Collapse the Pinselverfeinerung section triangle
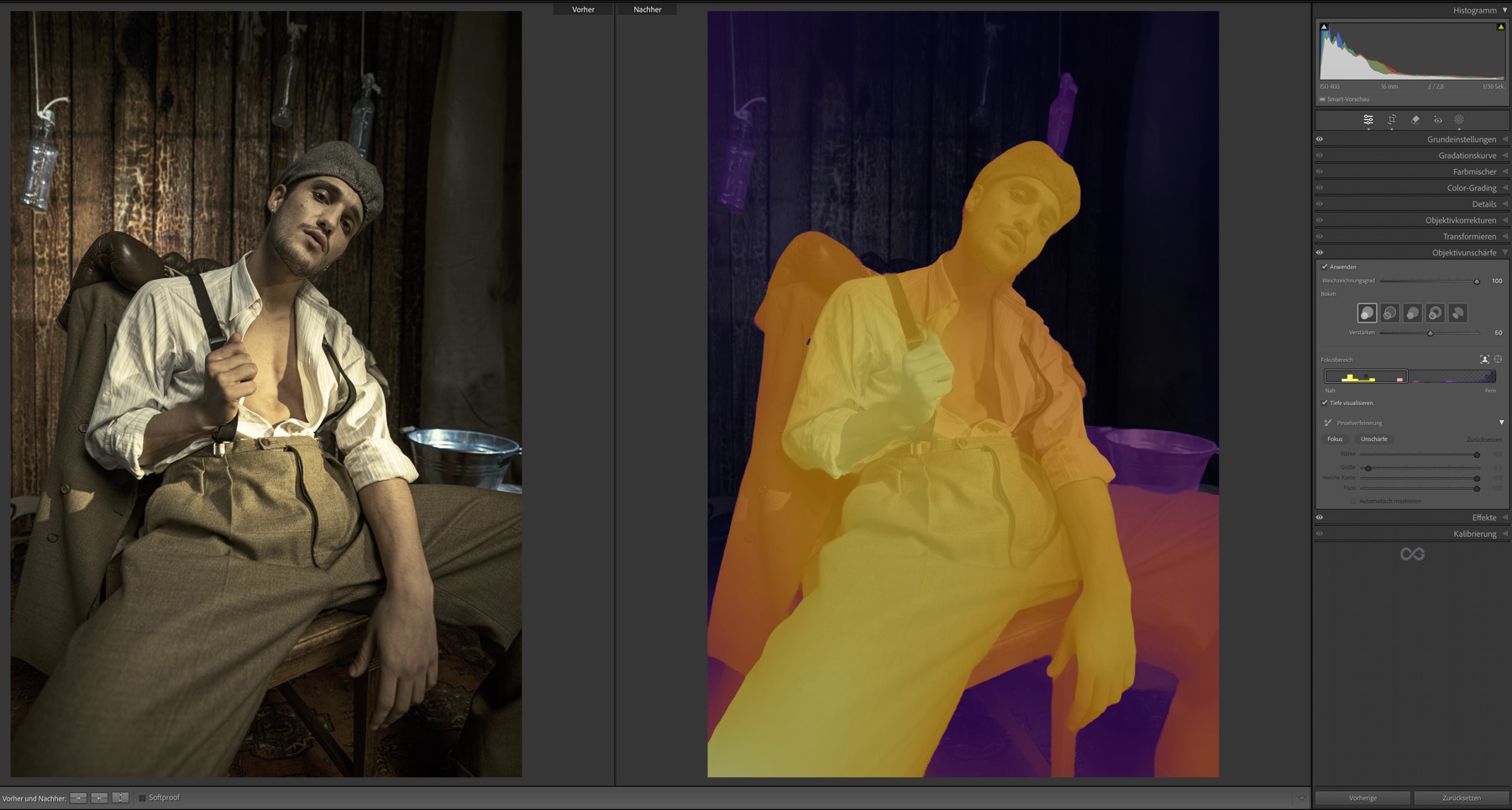This screenshot has height=810, width=1512. (1501, 423)
